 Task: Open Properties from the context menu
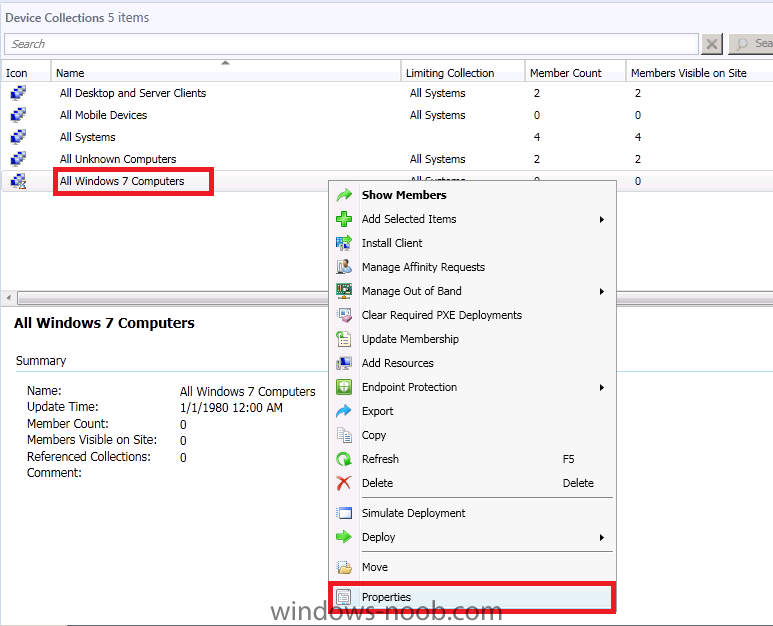pyautogui.click(x=472, y=597)
